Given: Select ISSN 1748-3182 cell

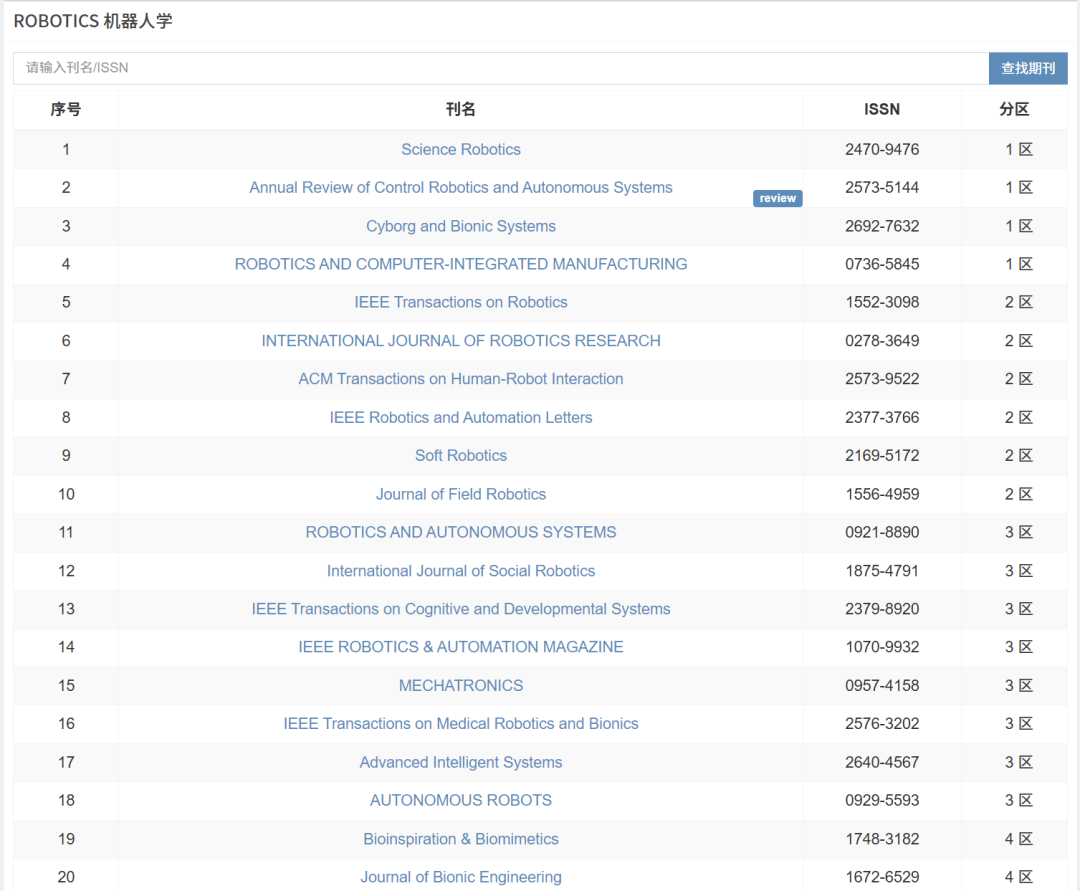Looking at the screenshot, I should point(882,839).
